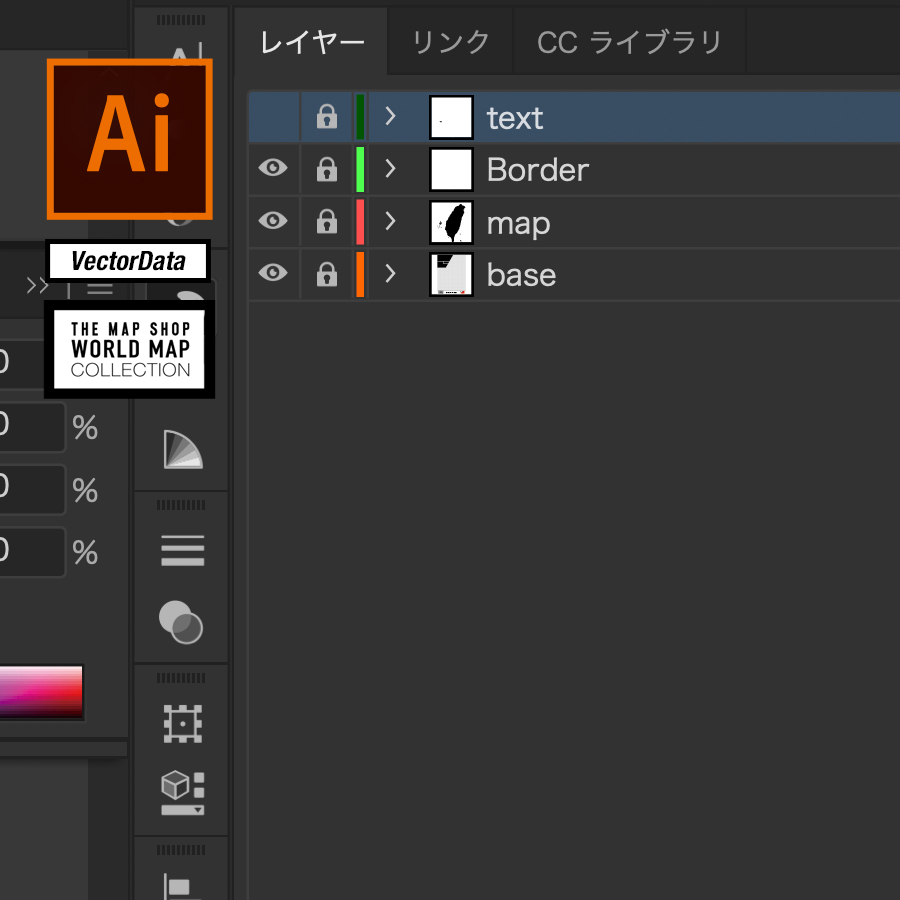
Task: Select the base layer thumbnail
Action: [x=451, y=274]
